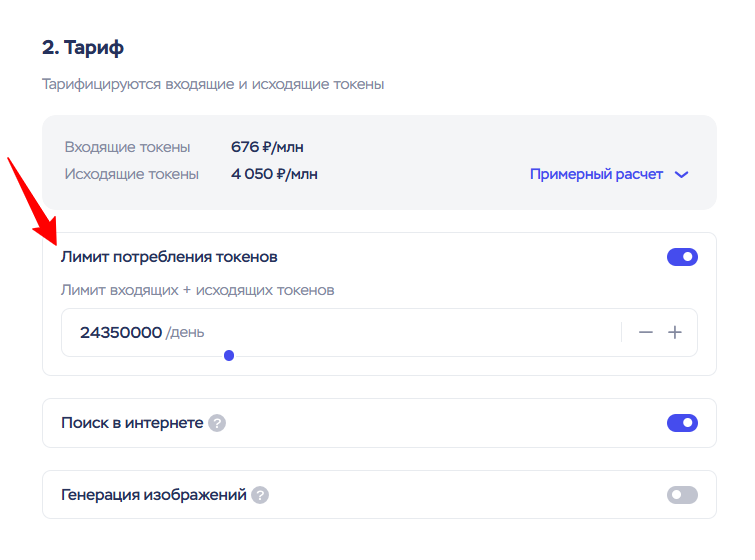
Task: Click the Поиск в интернете label
Action: 132,423
